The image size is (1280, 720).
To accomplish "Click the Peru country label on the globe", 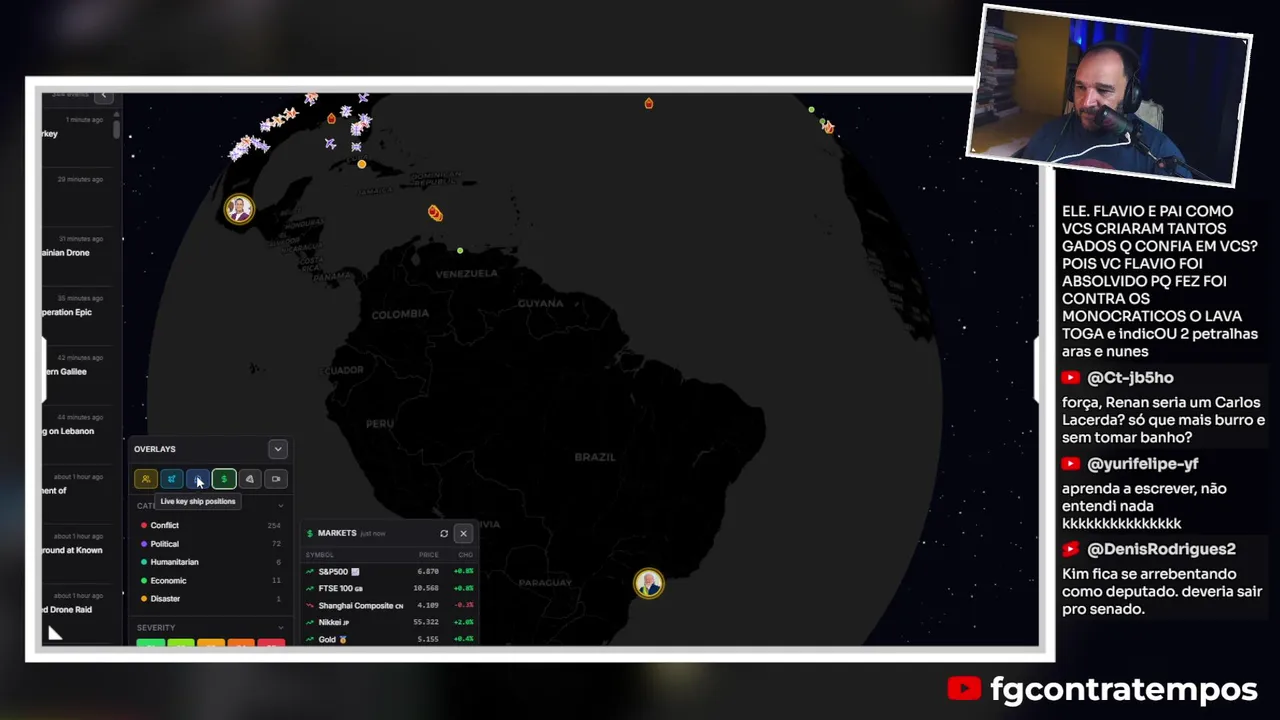I will coord(380,424).
